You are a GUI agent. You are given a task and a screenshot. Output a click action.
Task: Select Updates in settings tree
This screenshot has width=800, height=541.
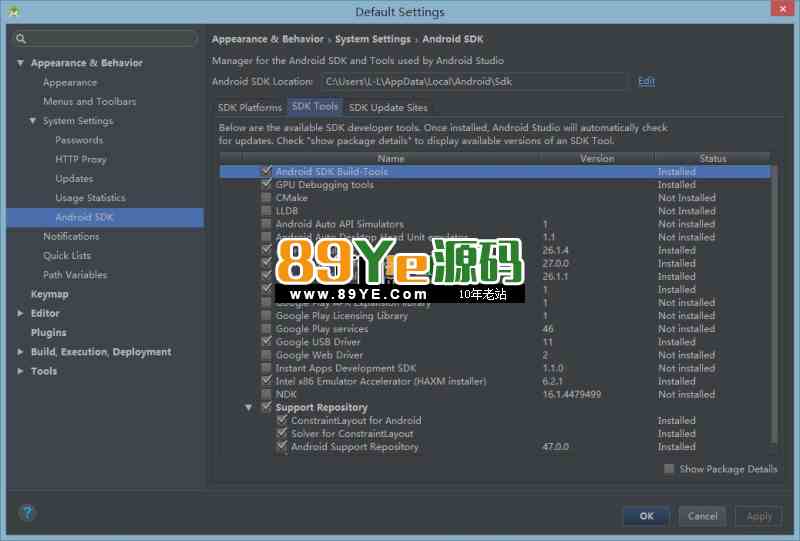74,179
